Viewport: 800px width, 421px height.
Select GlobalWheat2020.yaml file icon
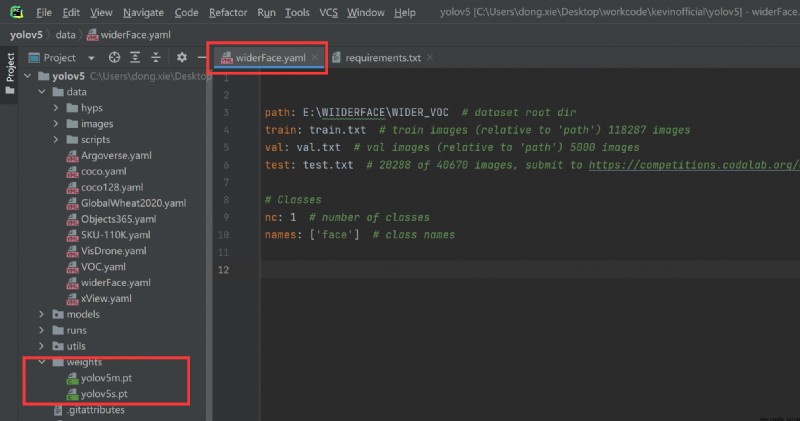(x=72, y=204)
